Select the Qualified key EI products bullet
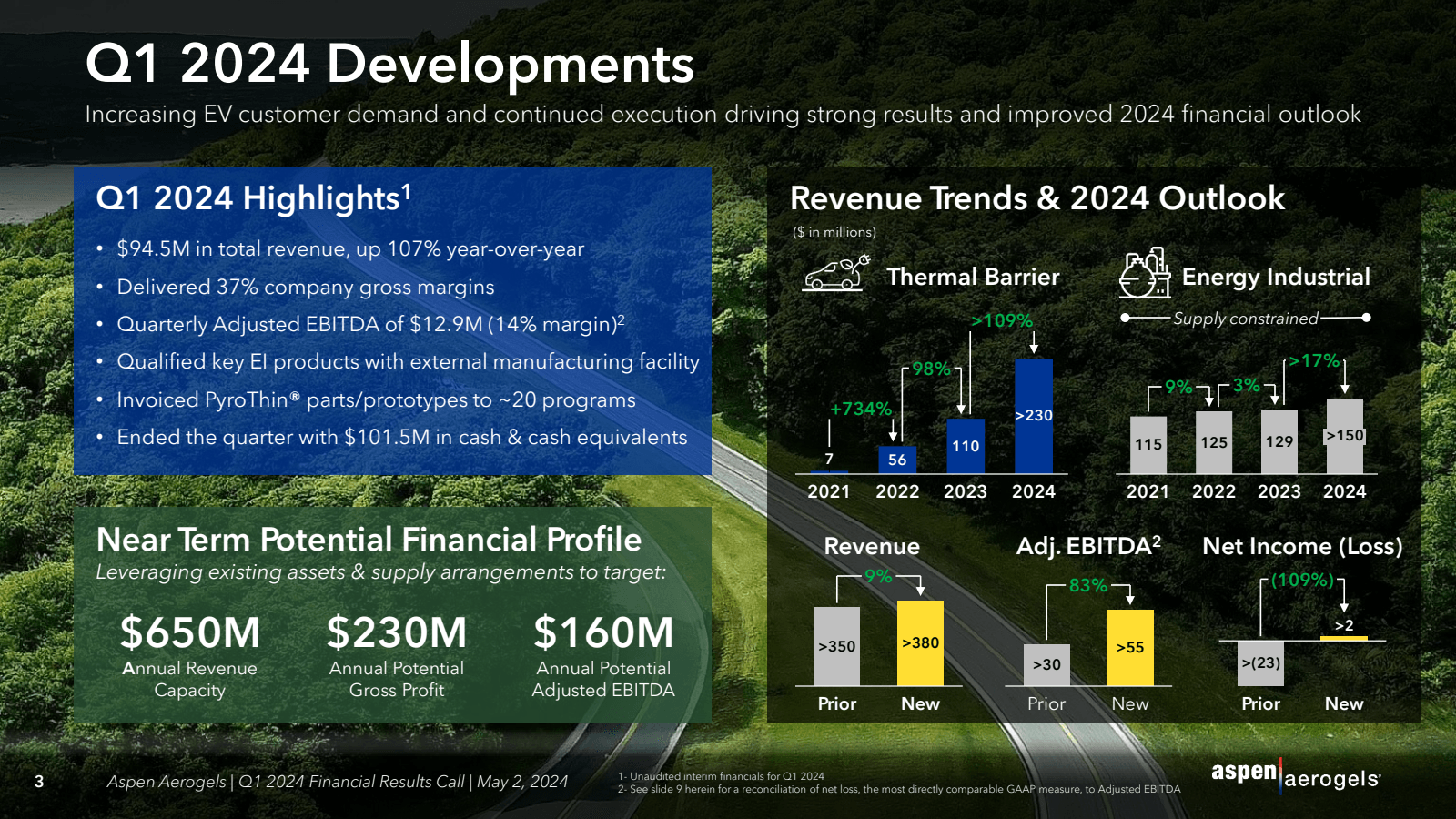Screen dimensions: 1456x819 click(x=408, y=362)
